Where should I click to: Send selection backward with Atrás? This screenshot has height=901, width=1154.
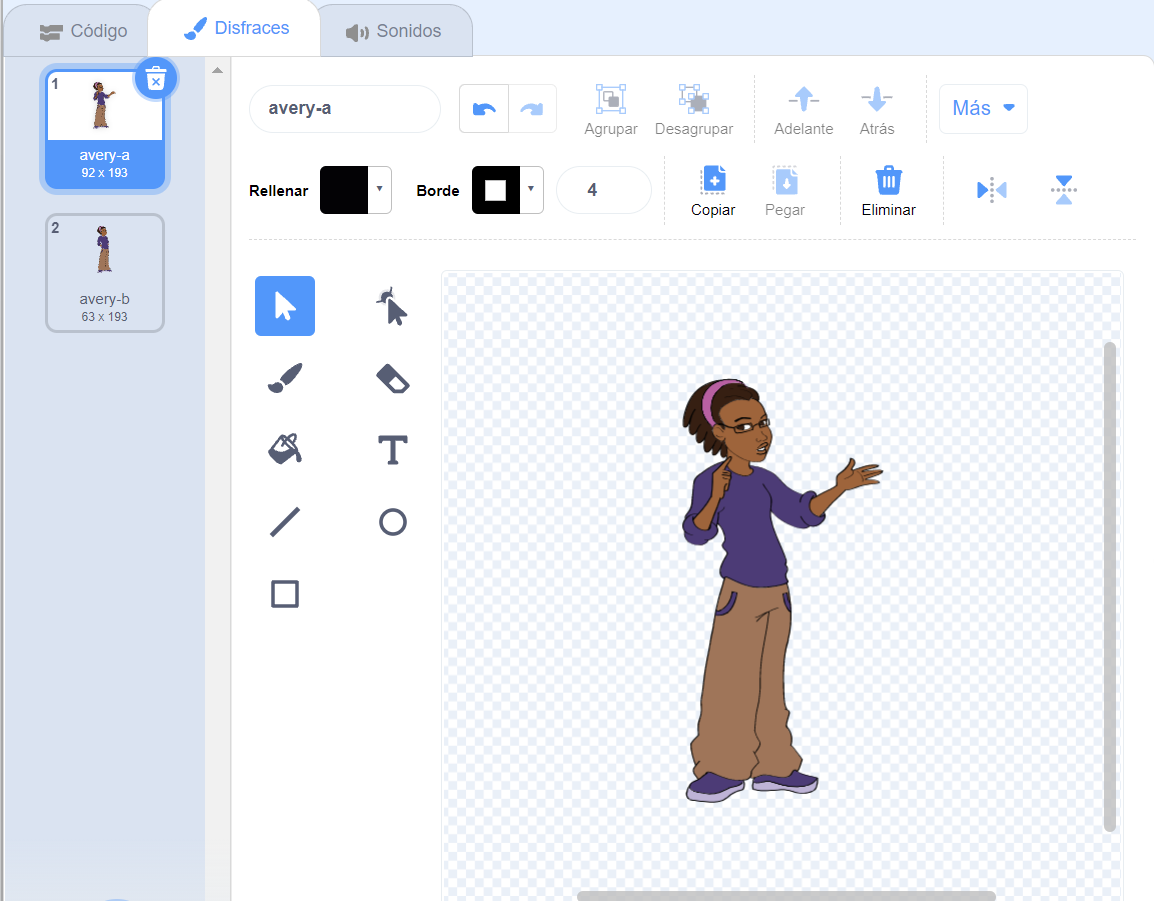point(877,110)
